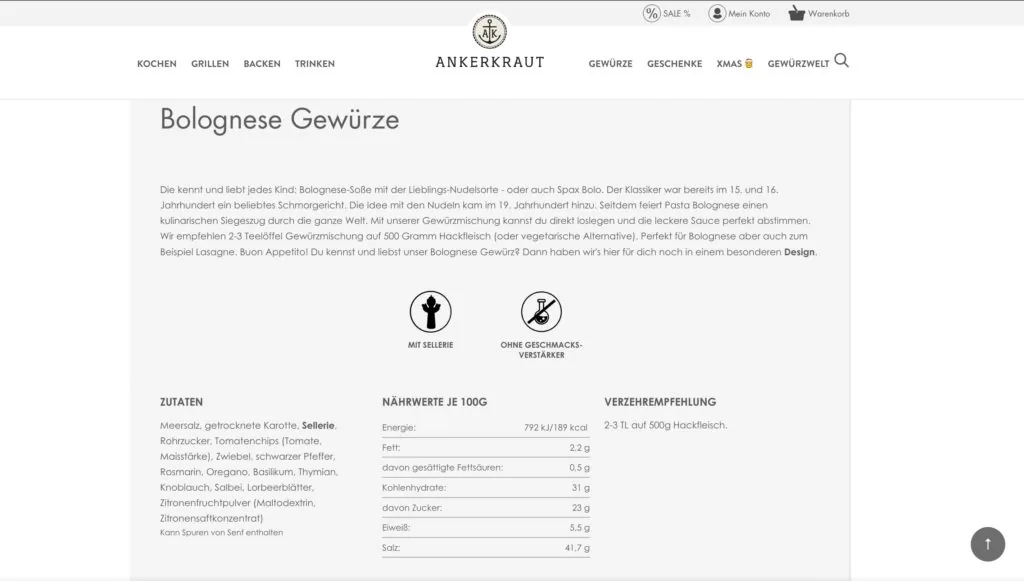Click the XMAS gift icon
This screenshot has height=581, width=1024.
pos(748,63)
